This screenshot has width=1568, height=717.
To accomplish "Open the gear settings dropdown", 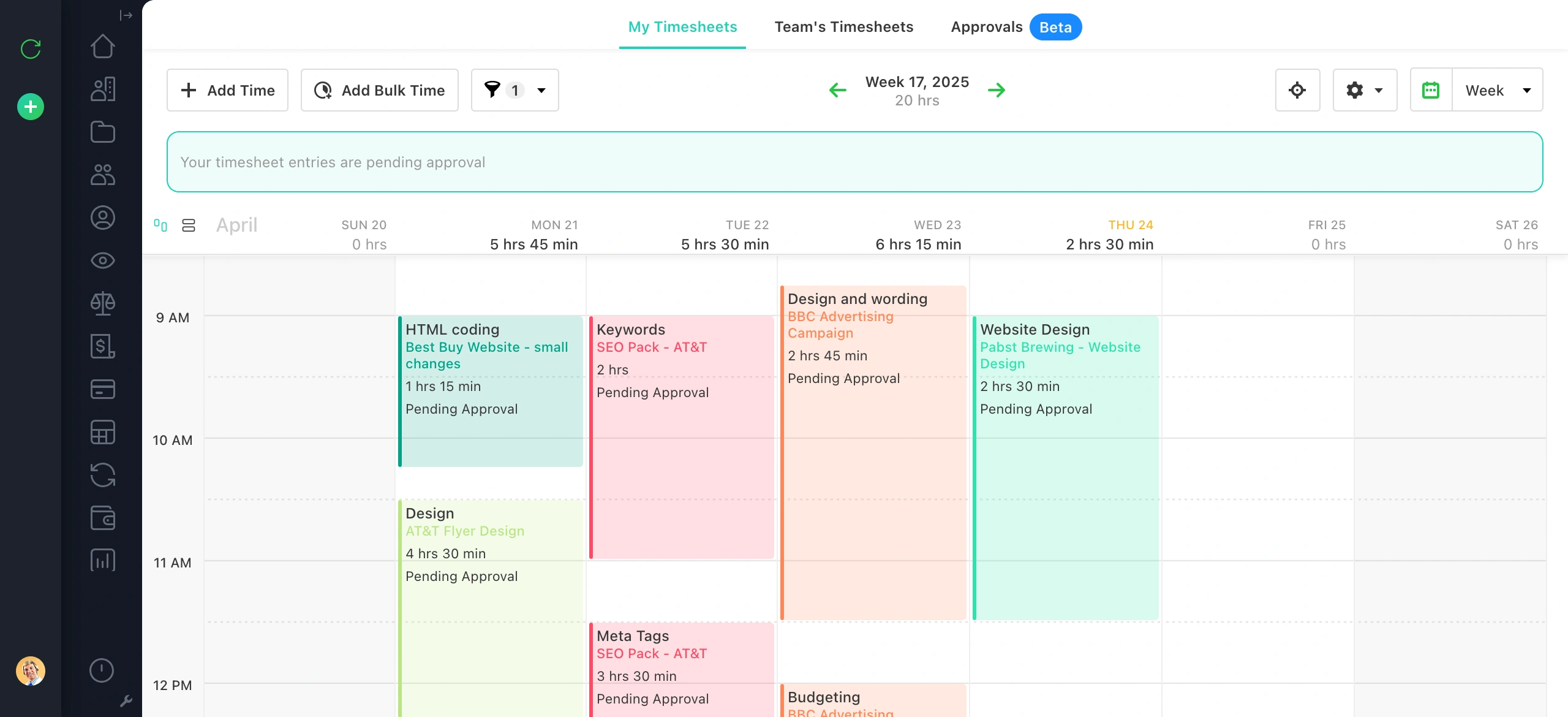I will [1365, 90].
